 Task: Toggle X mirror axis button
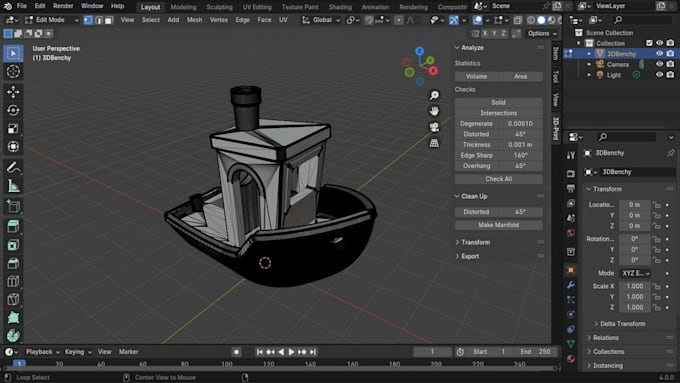pos(485,33)
